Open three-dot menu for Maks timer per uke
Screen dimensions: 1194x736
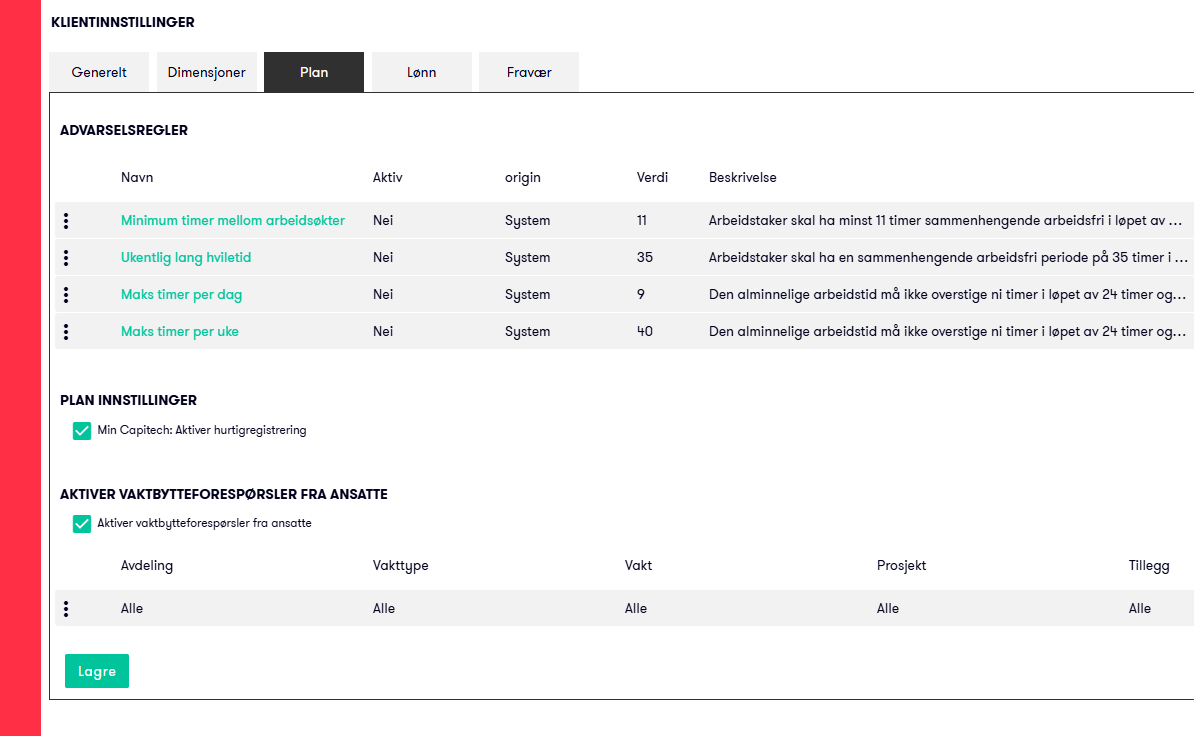pos(66,332)
